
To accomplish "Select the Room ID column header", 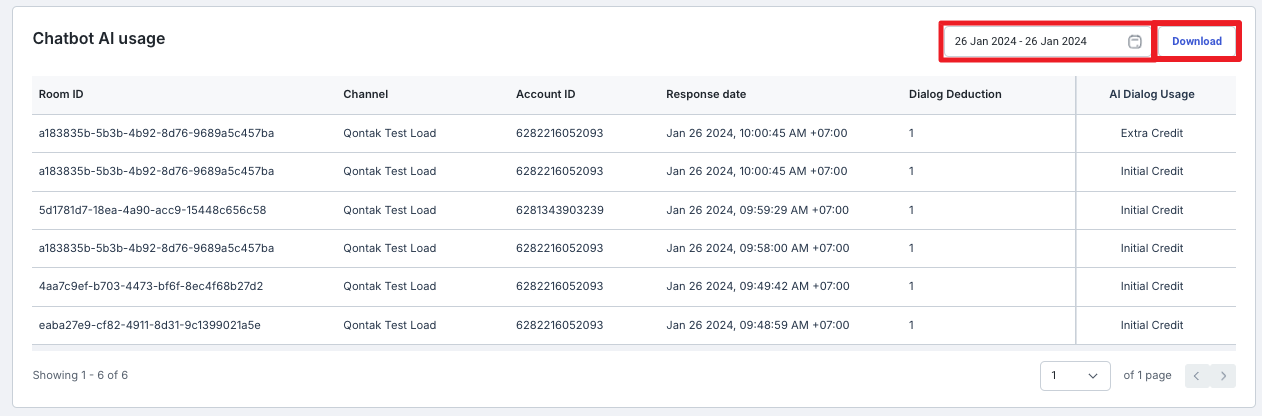I will (61, 94).
